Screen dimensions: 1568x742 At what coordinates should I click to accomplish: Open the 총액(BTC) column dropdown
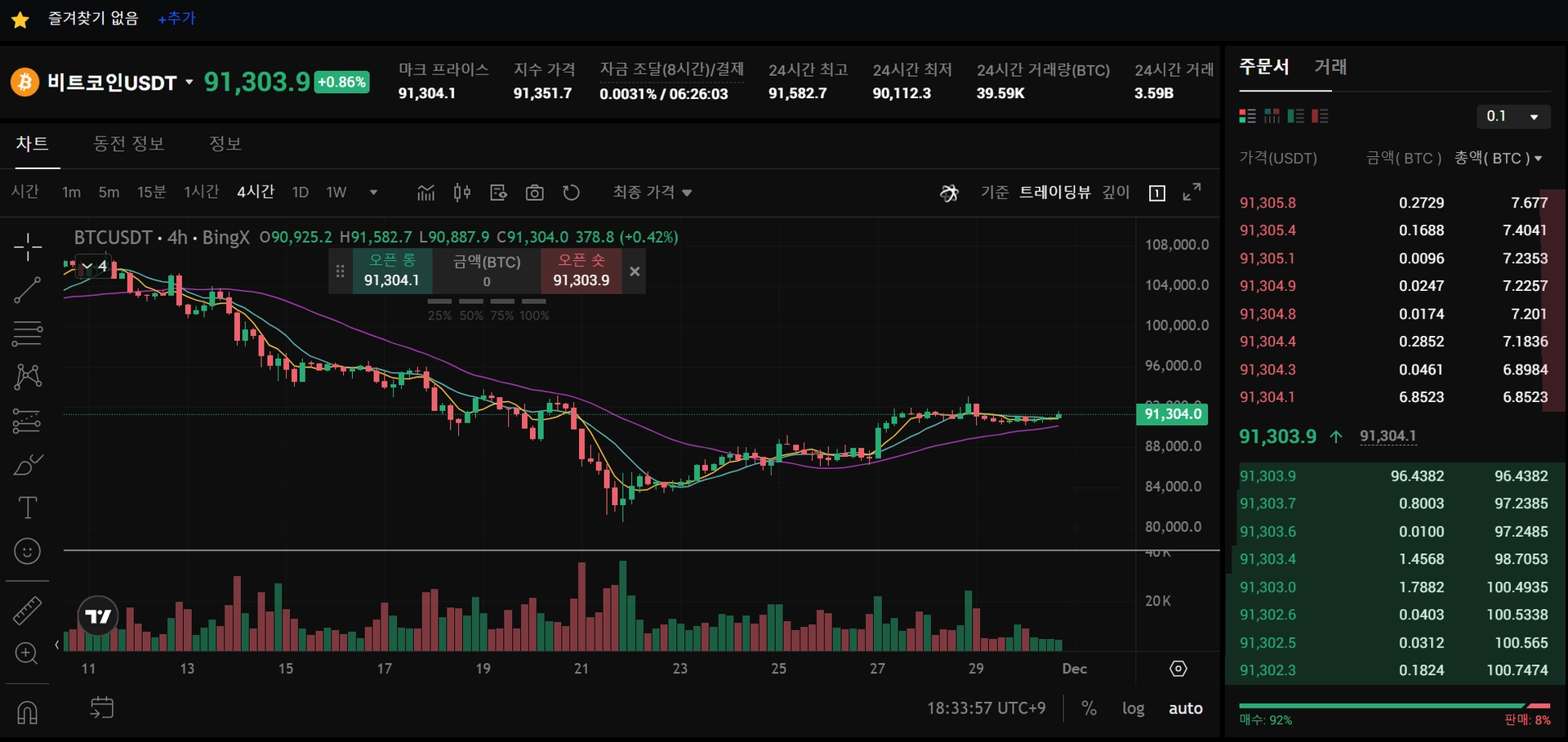[1498, 158]
